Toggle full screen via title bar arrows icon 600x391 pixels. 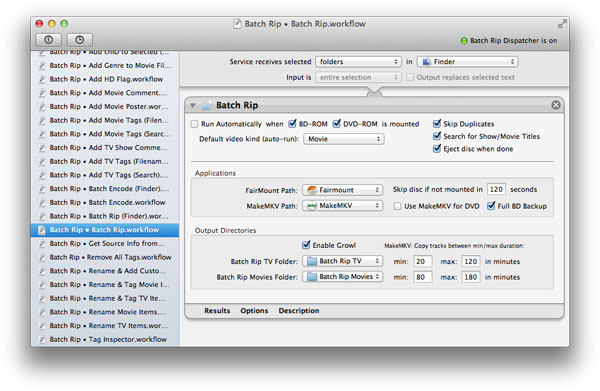(562, 24)
